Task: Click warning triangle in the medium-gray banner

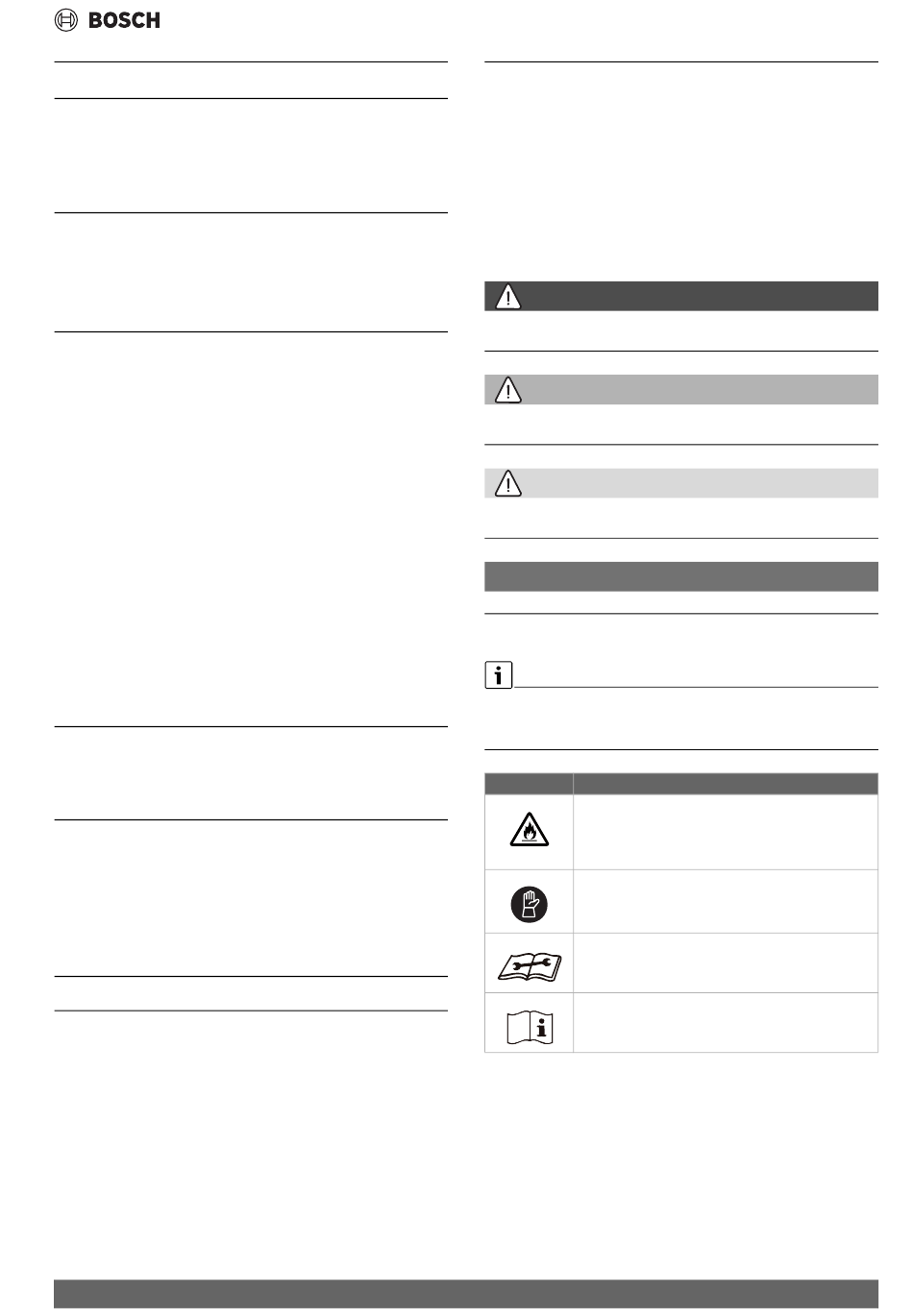Action: tap(507, 390)
